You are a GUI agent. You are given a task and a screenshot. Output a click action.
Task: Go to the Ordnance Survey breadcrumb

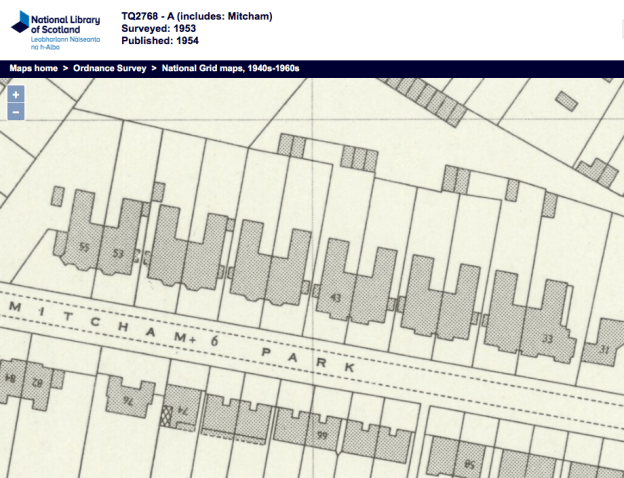[110, 68]
